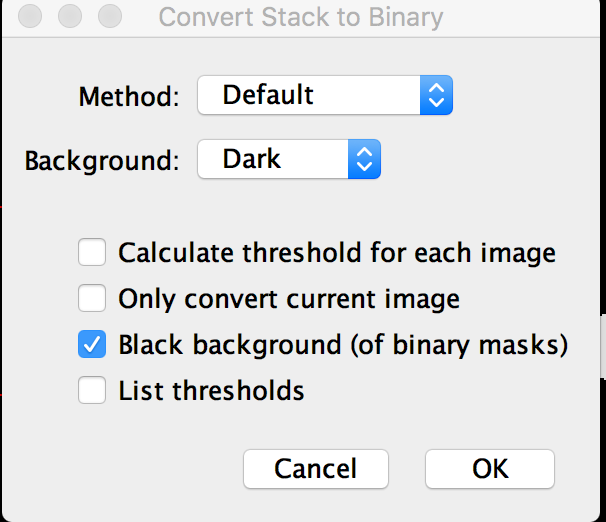This screenshot has height=522, width=606.
Task: Click the Background label text
Action: 102,159
